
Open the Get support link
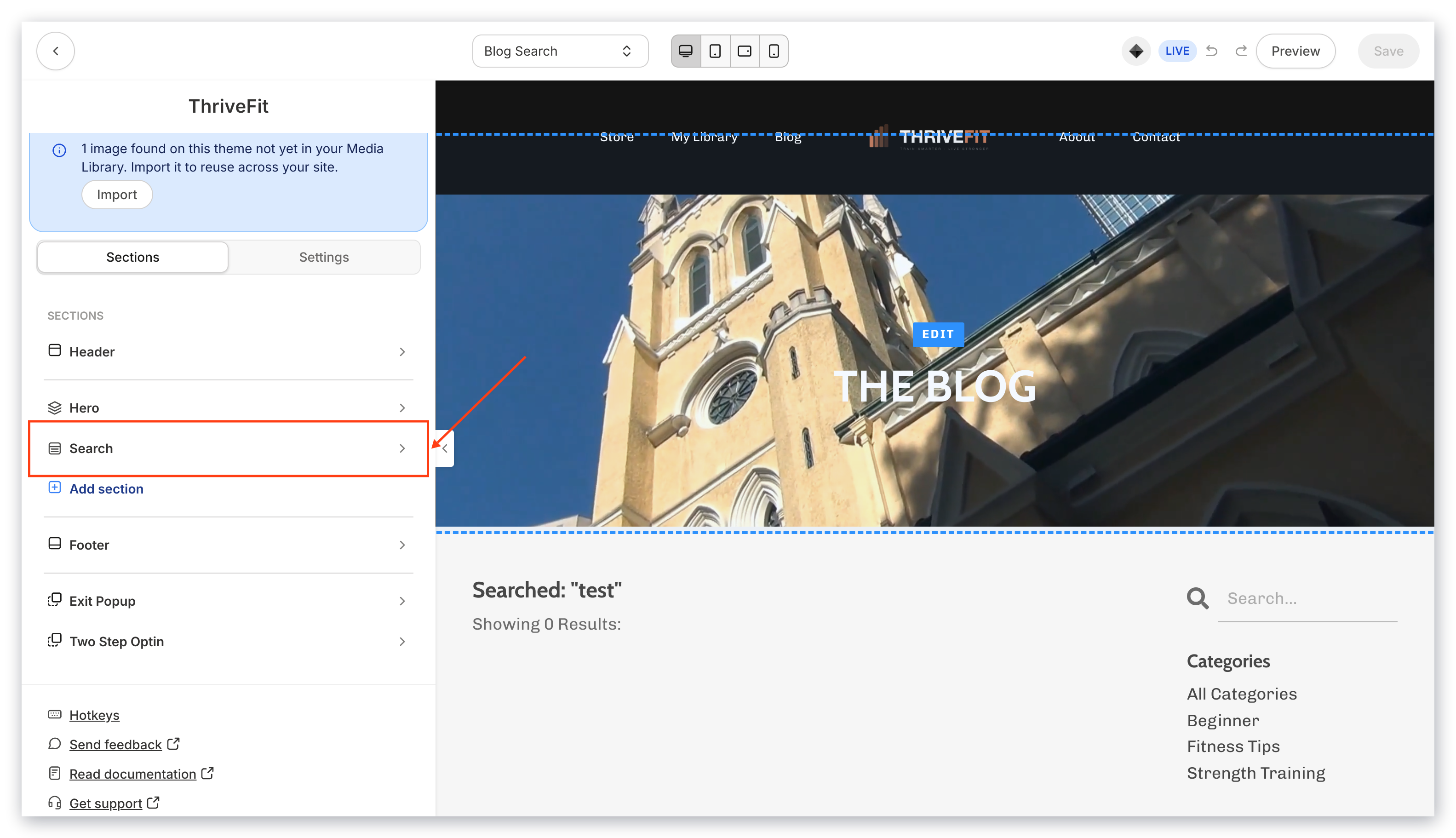[x=105, y=803]
